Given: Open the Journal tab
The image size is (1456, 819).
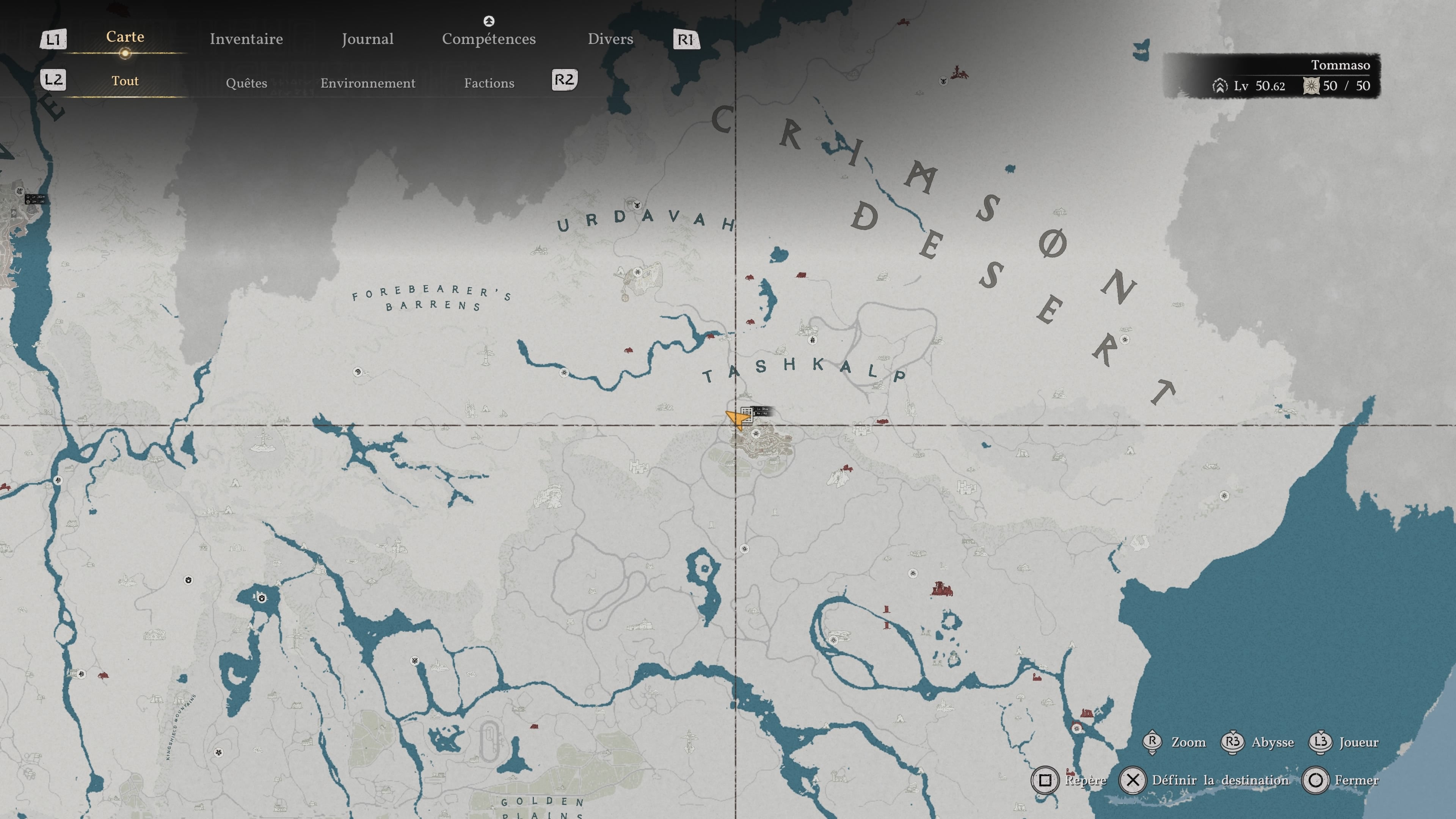Looking at the screenshot, I should (367, 39).
